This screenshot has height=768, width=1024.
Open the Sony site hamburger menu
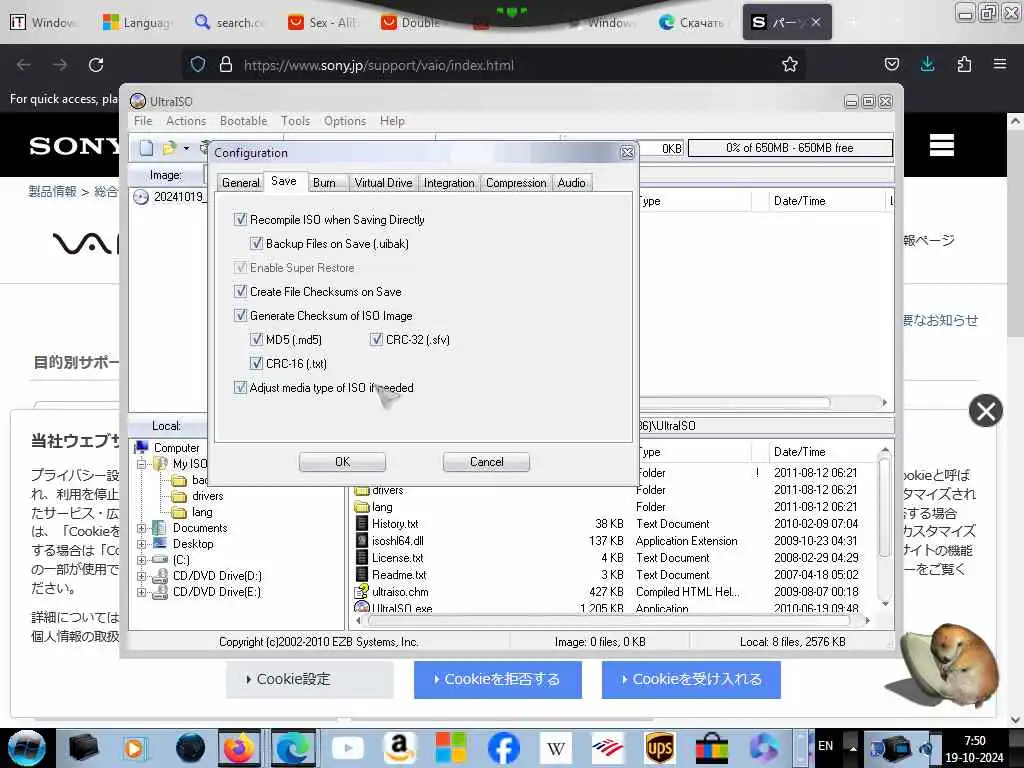[x=941, y=145]
